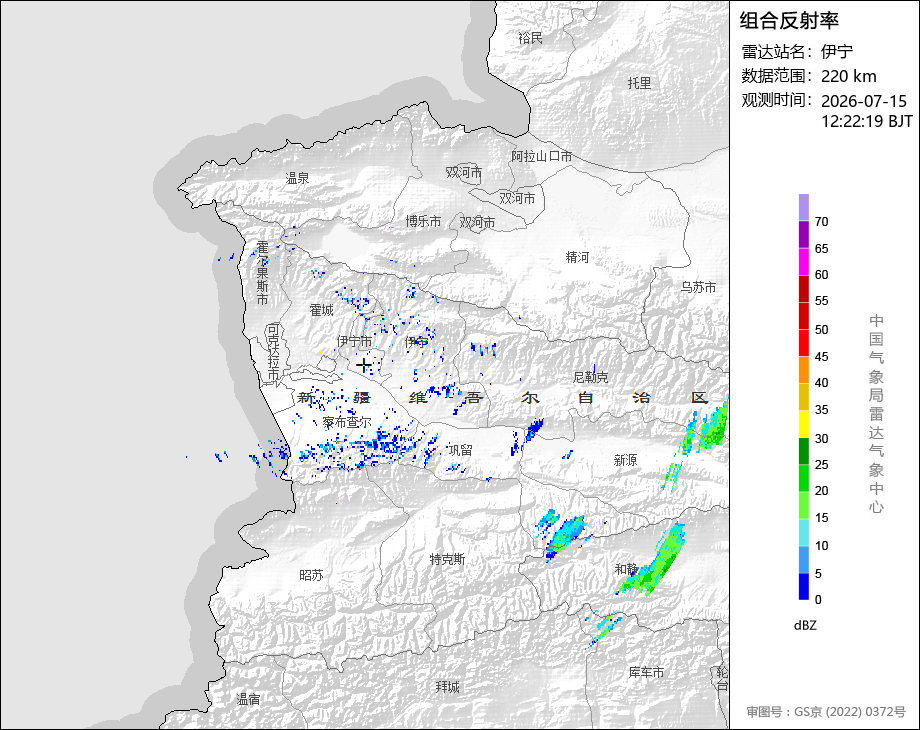Click the 审图号 GS京 (2022) 0372号 text

tap(826, 711)
